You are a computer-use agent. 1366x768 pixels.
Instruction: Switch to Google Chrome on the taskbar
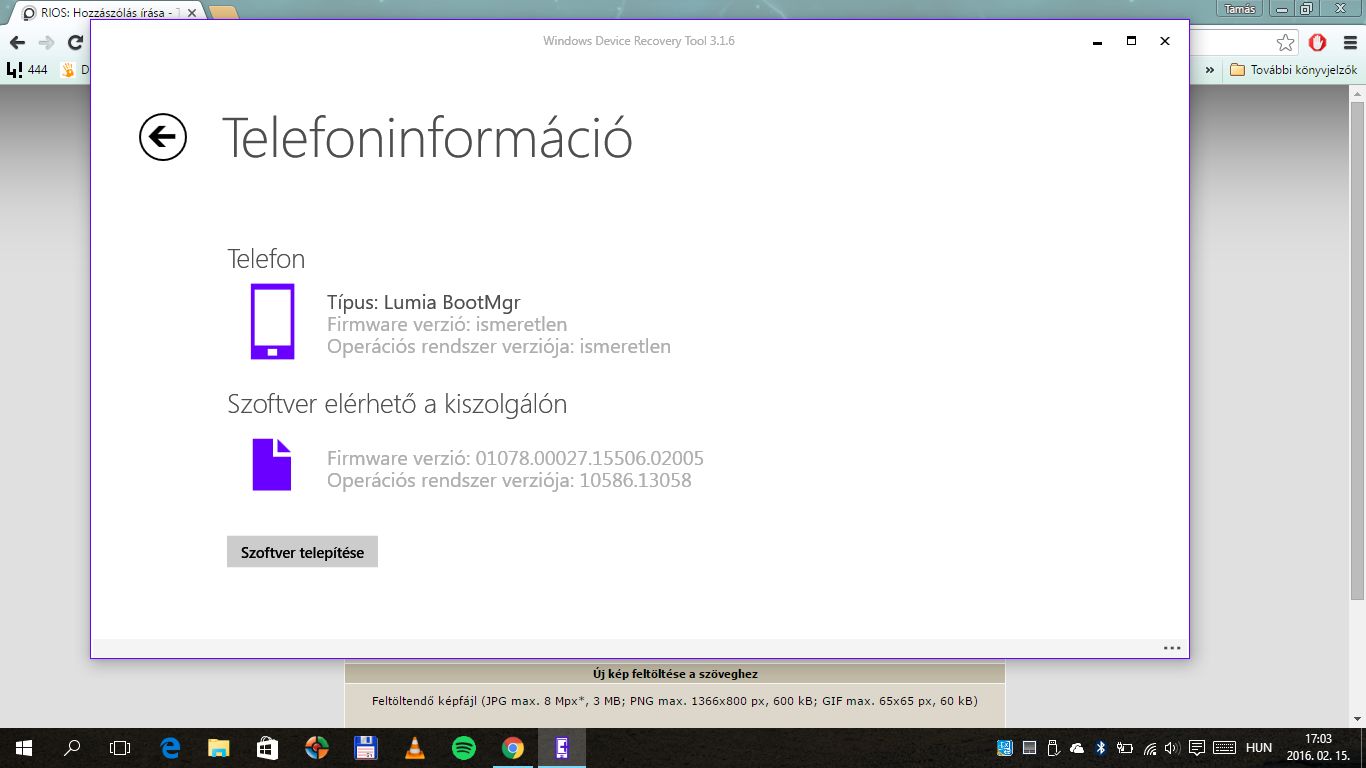[x=512, y=748]
